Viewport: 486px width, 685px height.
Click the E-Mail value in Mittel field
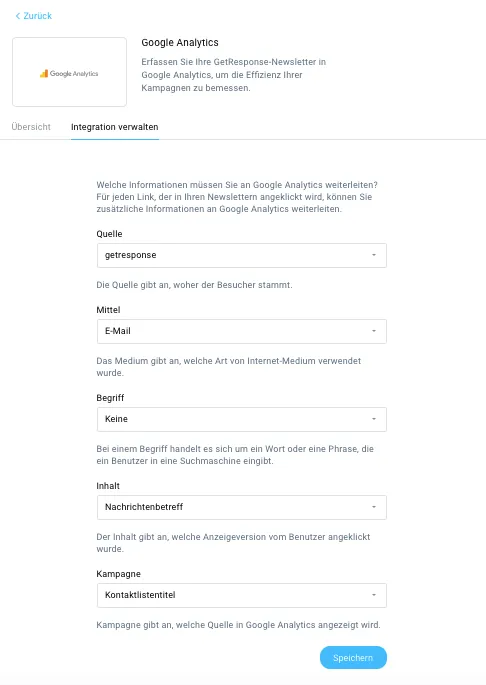coord(118,331)
